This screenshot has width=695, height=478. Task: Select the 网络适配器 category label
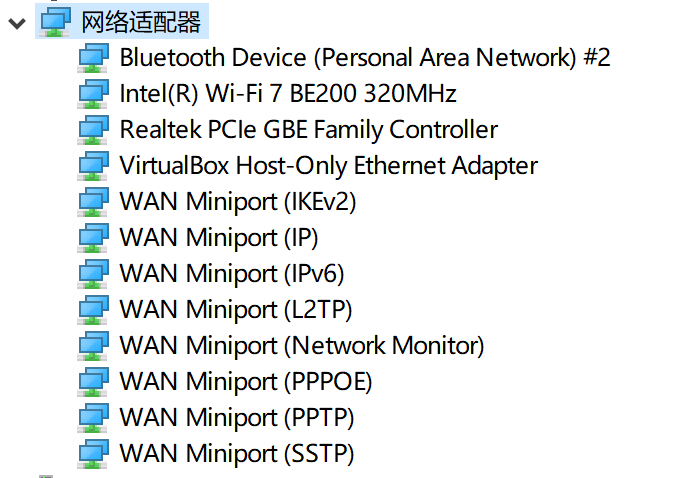[141, 20]
